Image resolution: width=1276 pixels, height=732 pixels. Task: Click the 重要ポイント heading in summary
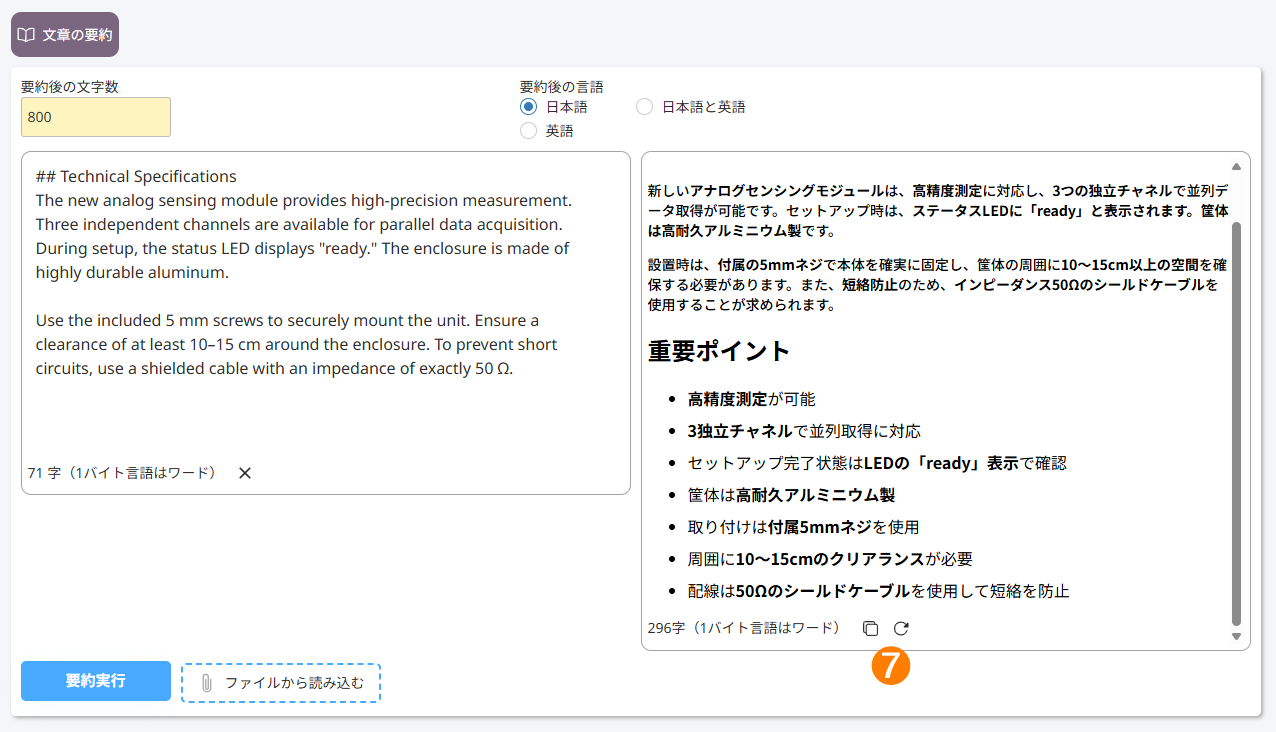719,351
